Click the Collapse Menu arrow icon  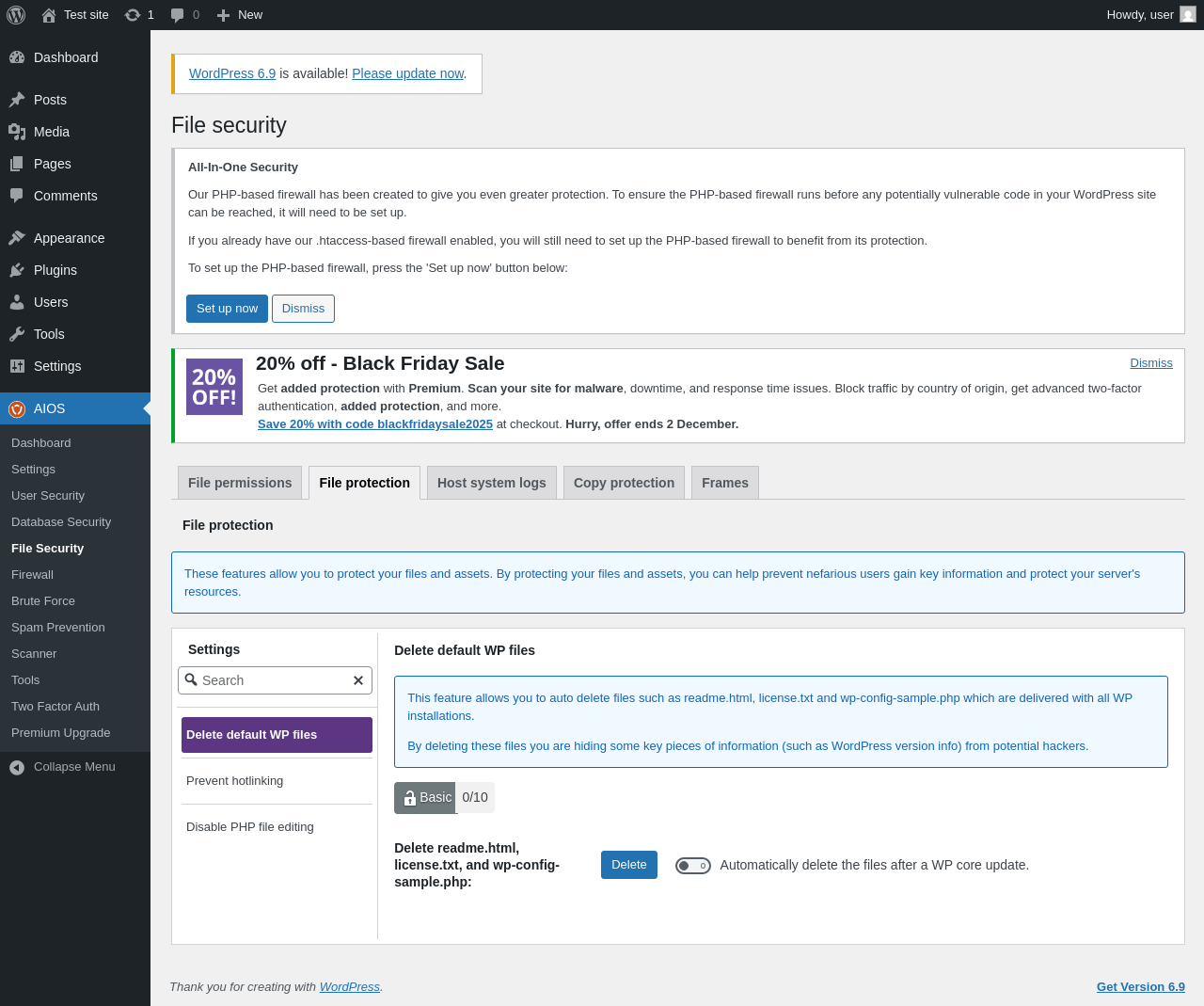pyautogui.click(x=17, y=767)
